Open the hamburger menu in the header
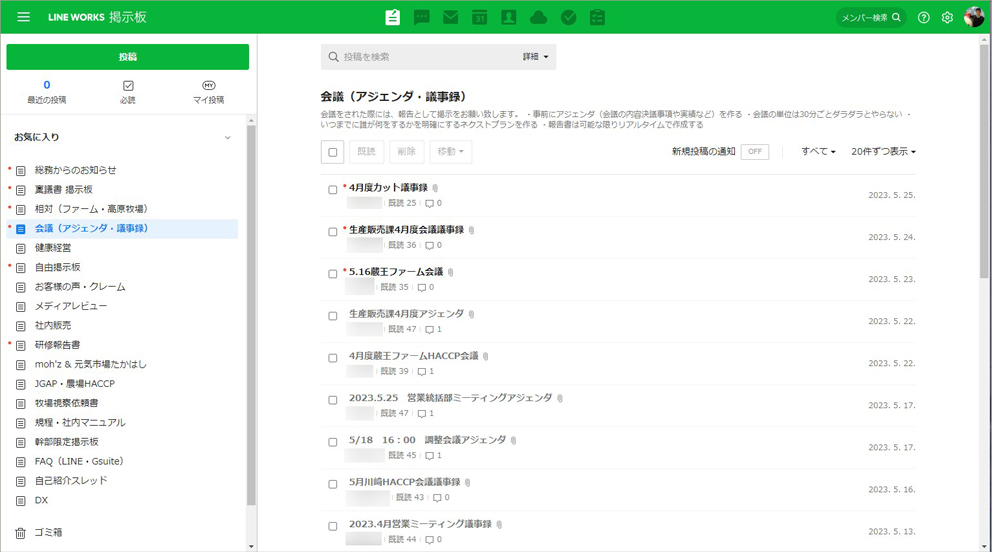992x552 pixels. coord(24,17)
